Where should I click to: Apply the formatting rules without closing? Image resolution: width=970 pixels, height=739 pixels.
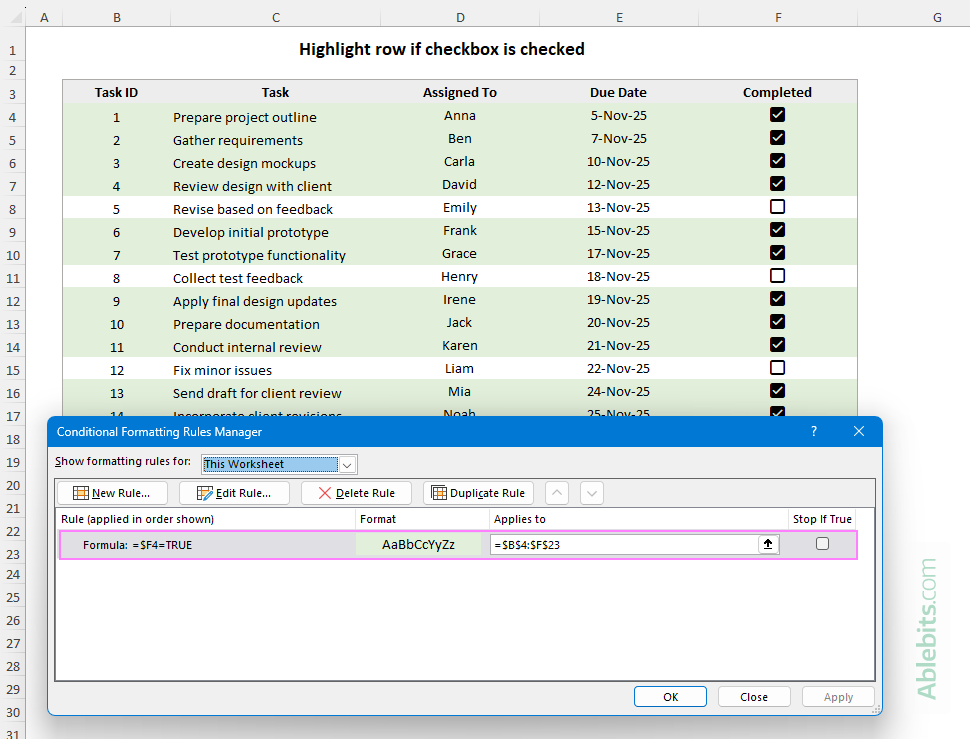point(838,696)
